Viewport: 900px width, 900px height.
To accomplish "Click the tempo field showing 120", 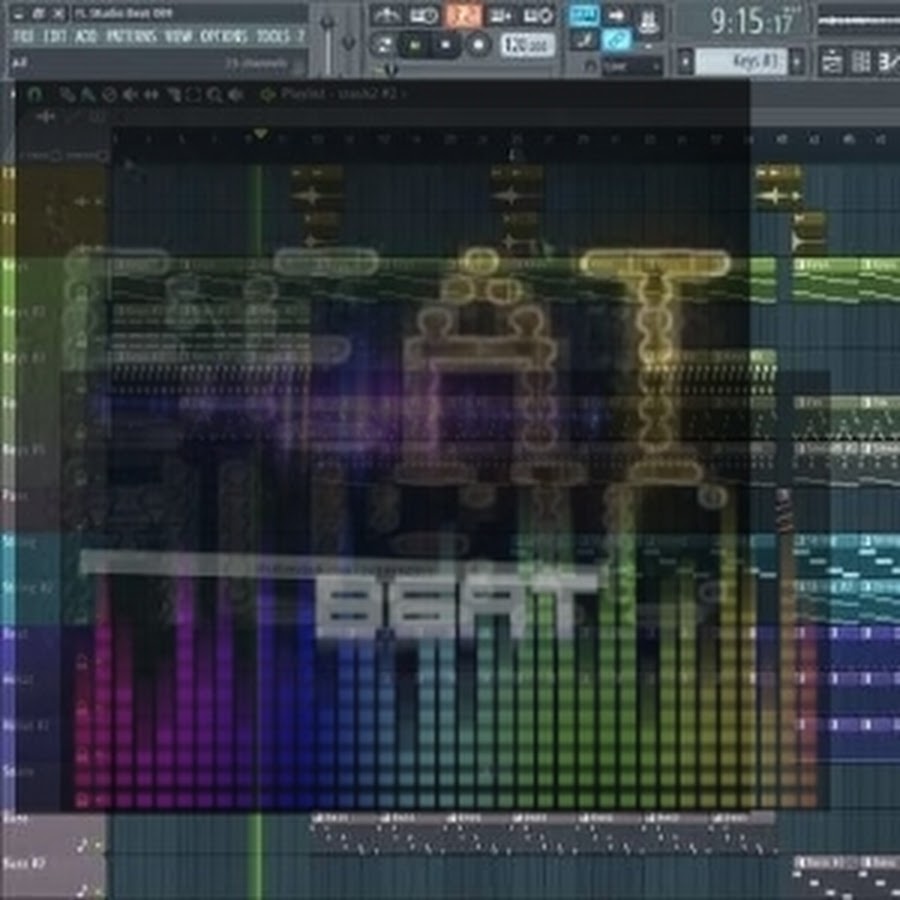I will point(515,45).
